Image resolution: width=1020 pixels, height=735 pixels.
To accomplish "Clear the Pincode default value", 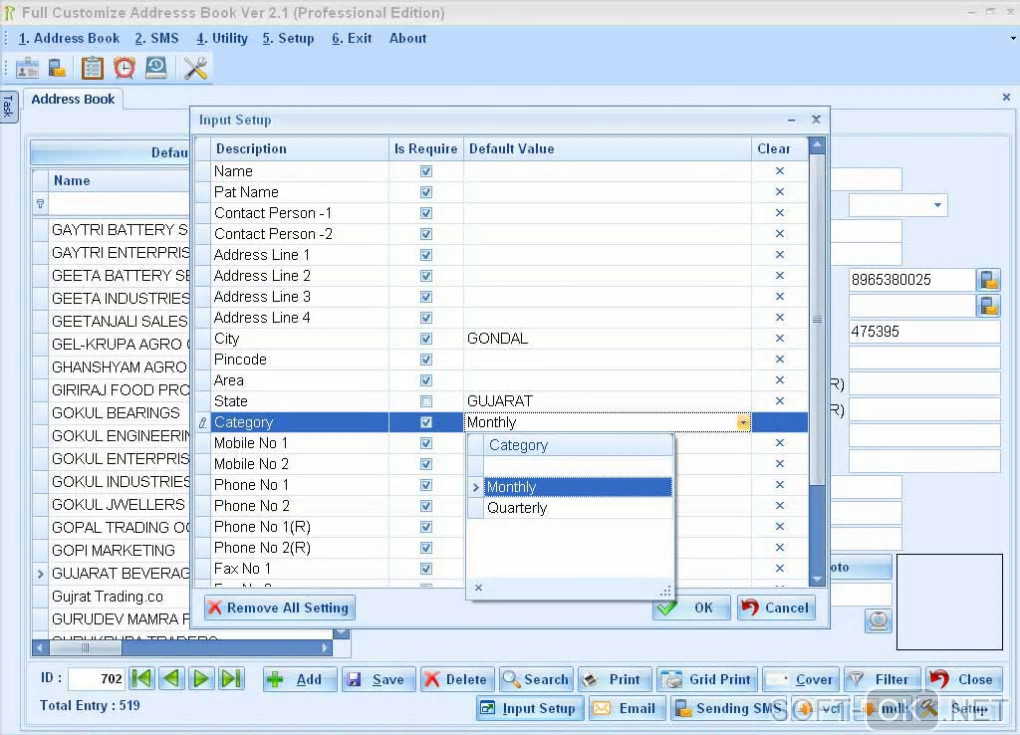I will (x=779, y=359).
